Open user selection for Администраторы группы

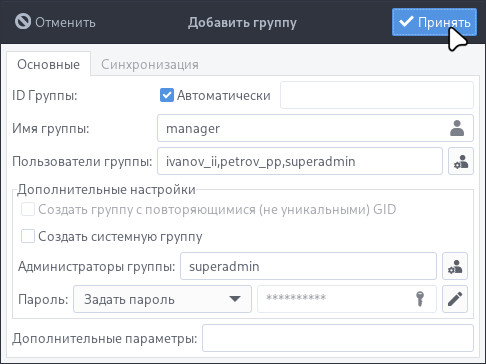coord(455,266)
